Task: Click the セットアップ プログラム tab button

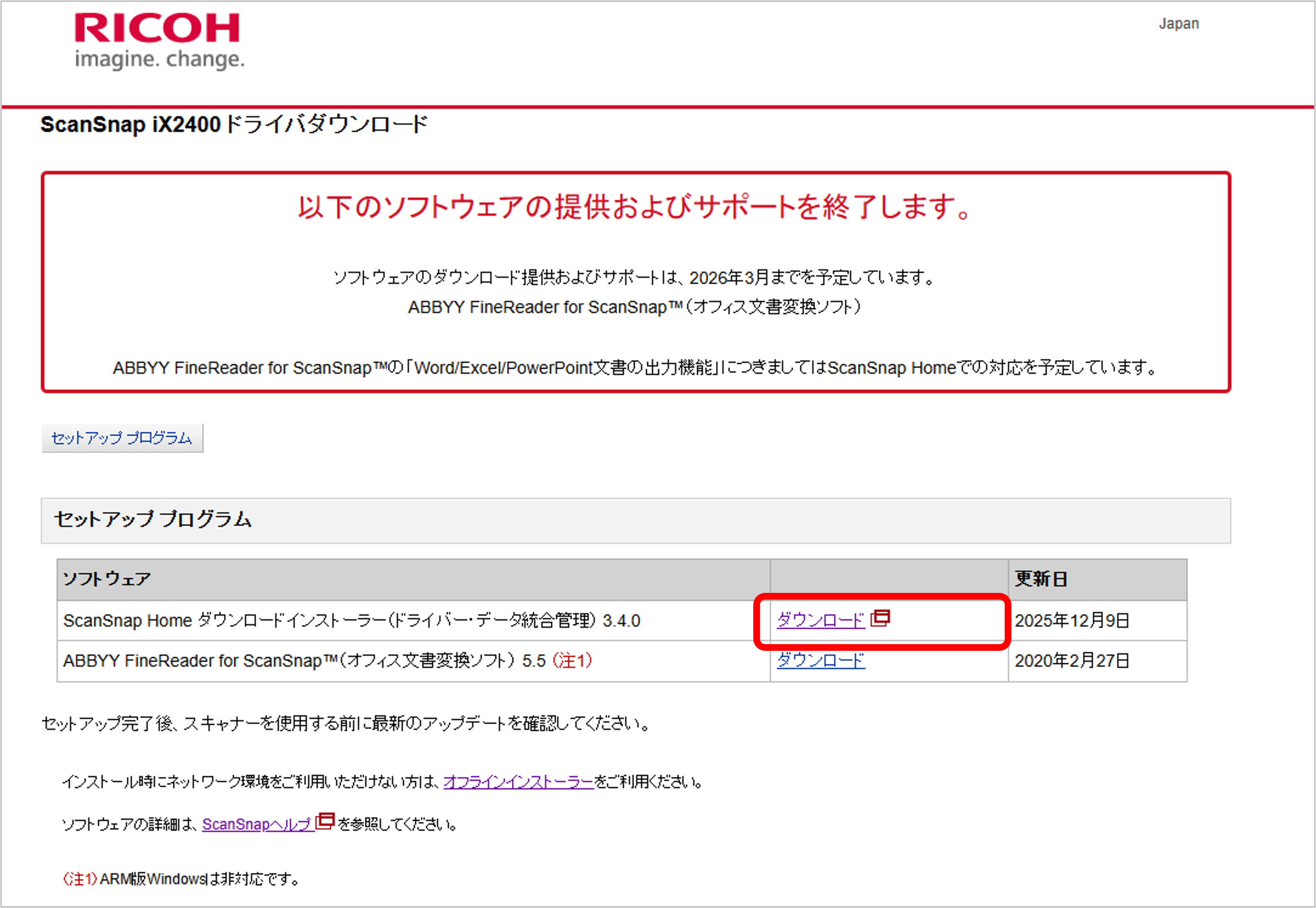Action: [122, 438]
